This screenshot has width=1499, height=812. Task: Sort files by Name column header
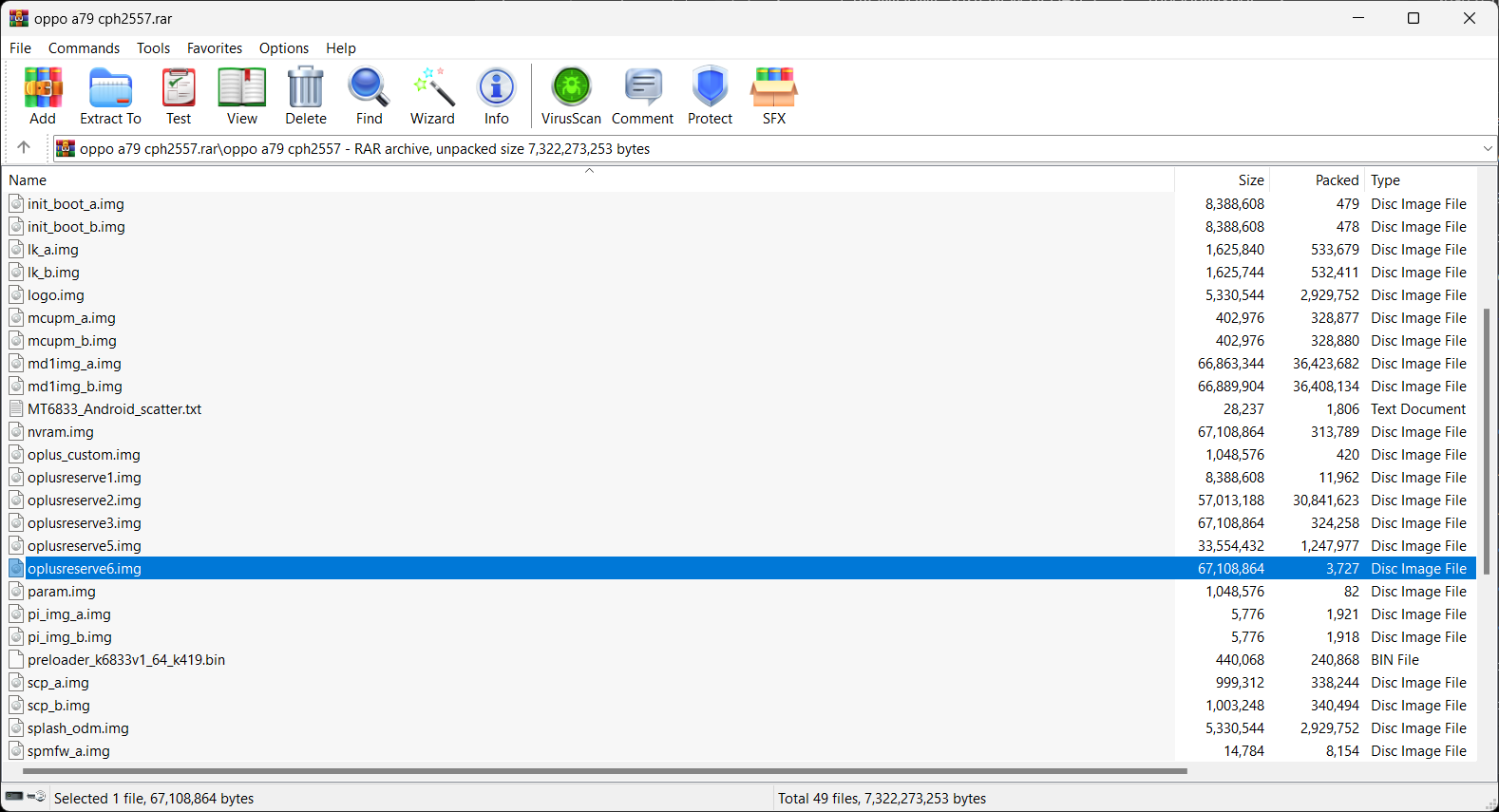click(589, 179)
